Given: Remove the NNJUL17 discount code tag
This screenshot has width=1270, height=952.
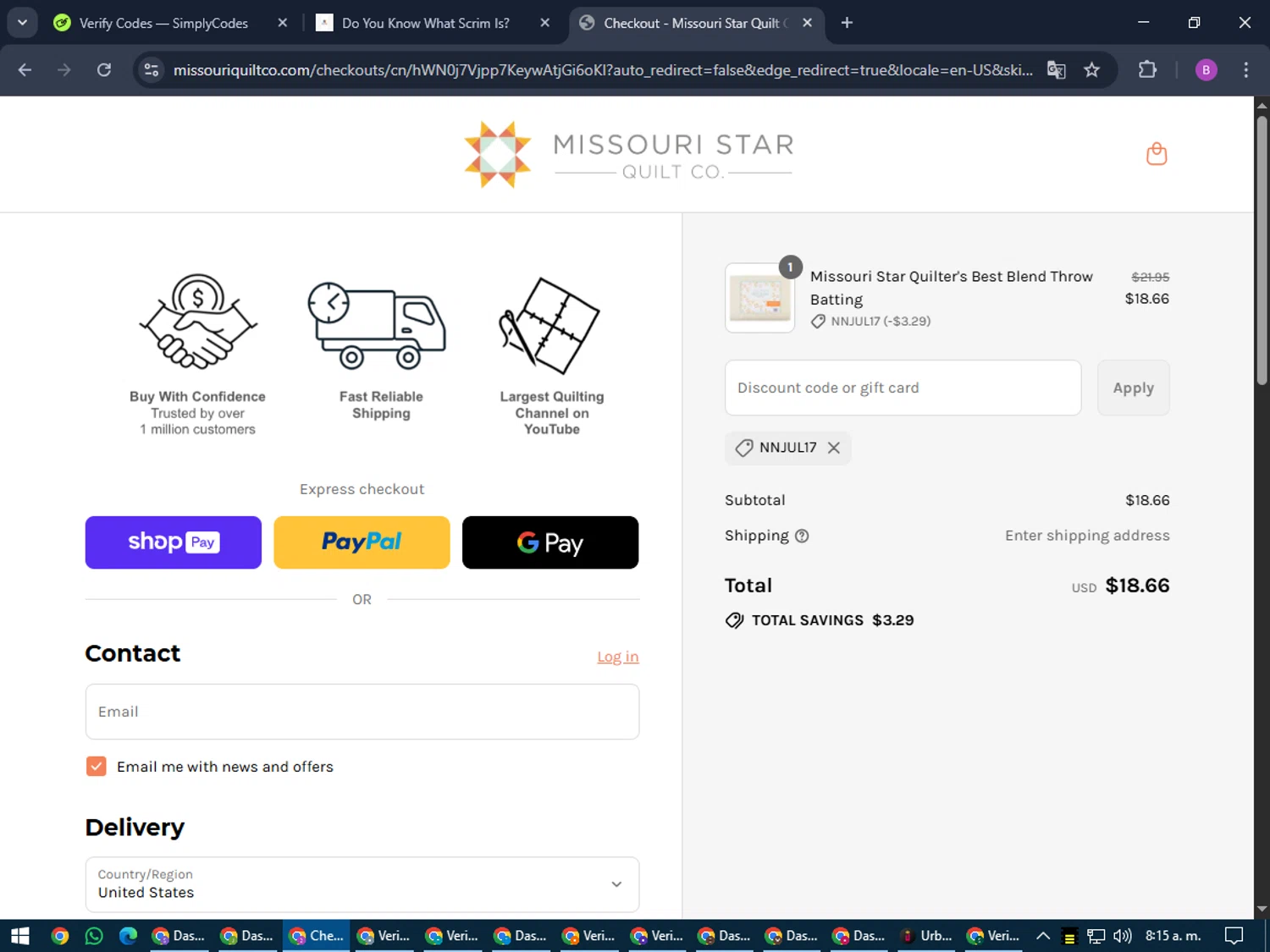Looking at the screenshot, I should (834, 448).
